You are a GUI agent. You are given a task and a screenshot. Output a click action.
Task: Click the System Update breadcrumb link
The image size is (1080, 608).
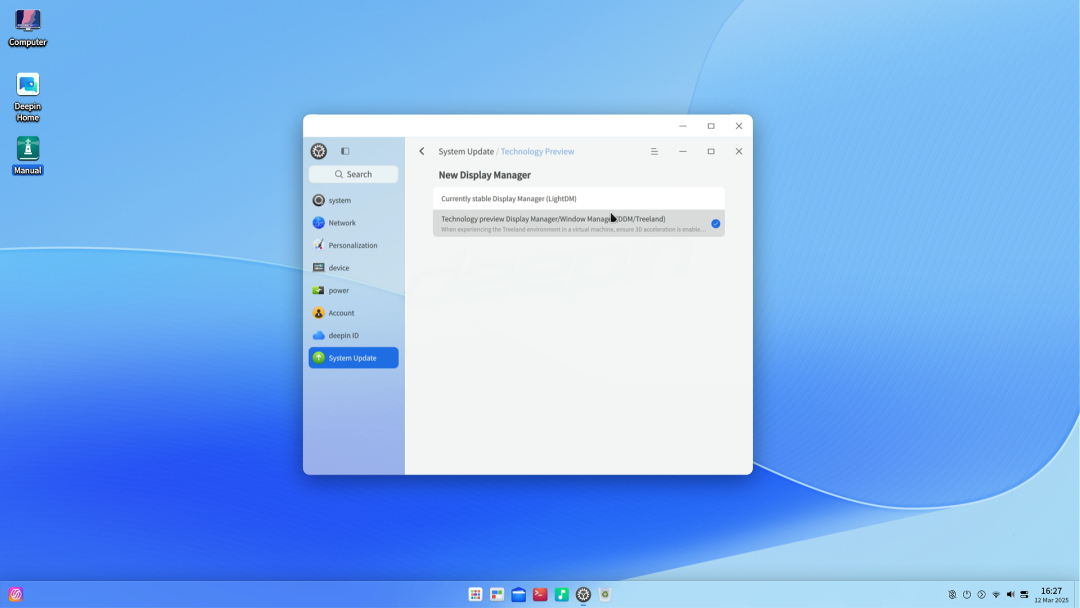[466, 151]
